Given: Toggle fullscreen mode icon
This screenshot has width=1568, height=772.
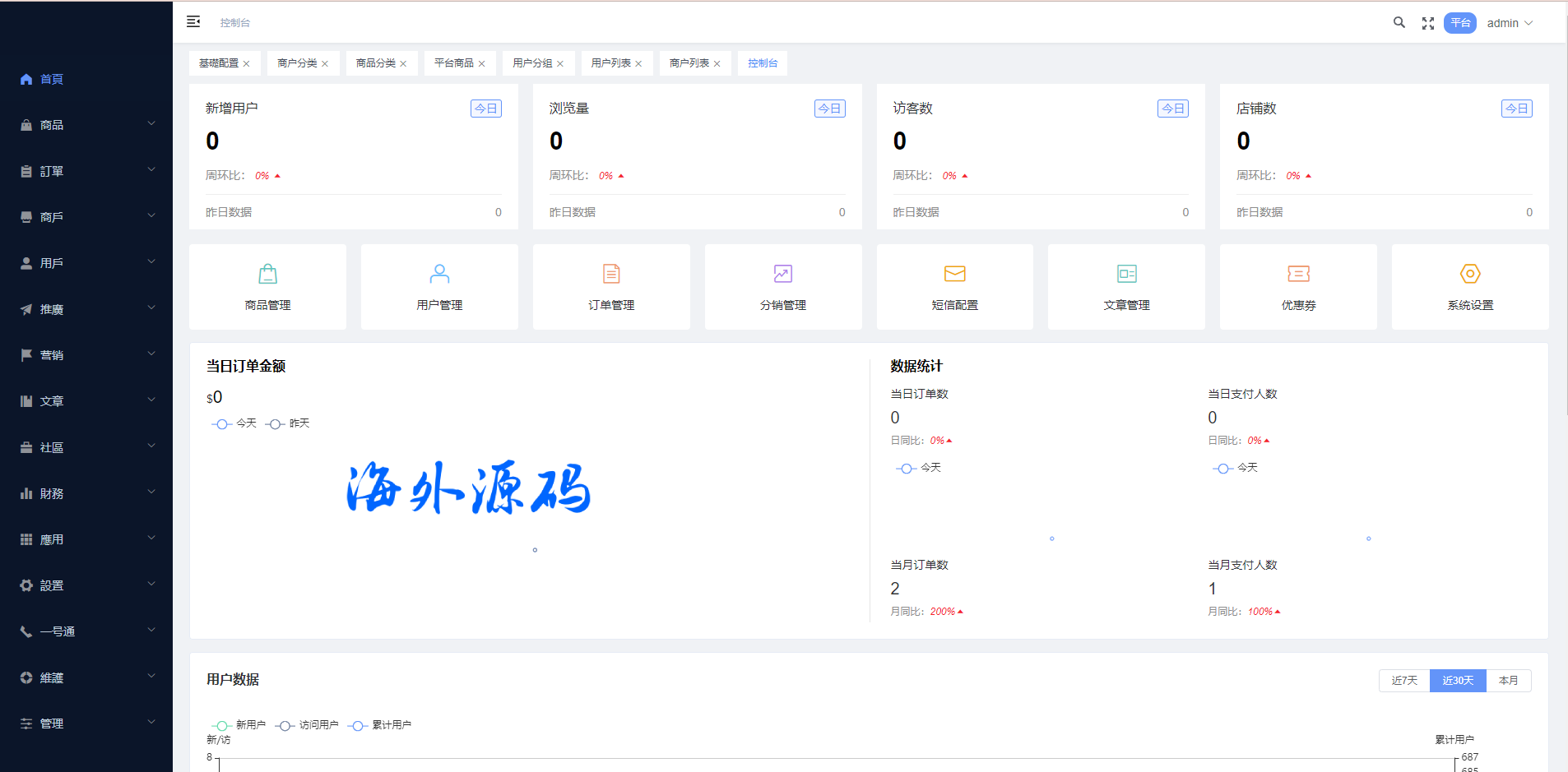Looking at the screenshot, I should tap(1428, 23).
